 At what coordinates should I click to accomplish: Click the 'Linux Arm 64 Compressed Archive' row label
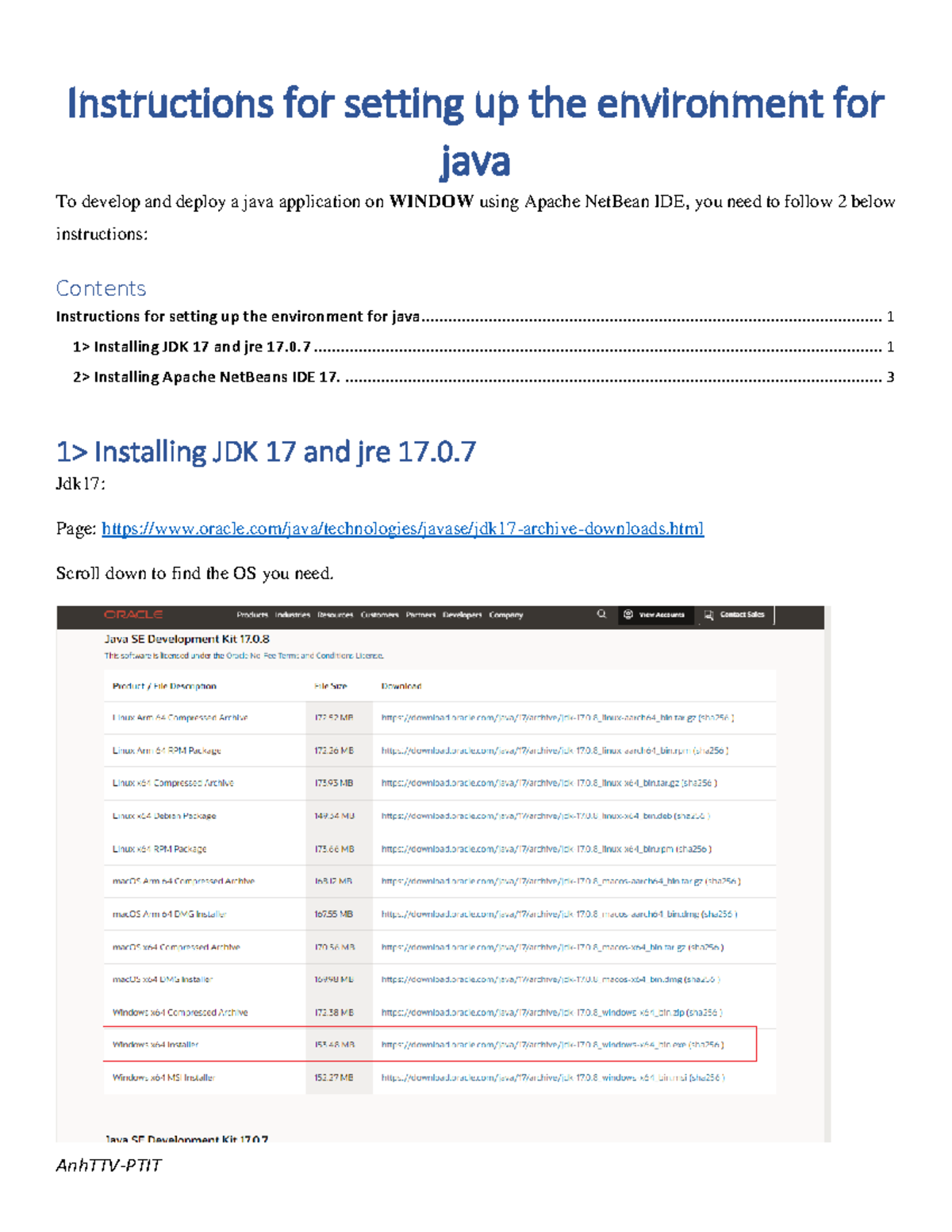[x=180, y=718]
